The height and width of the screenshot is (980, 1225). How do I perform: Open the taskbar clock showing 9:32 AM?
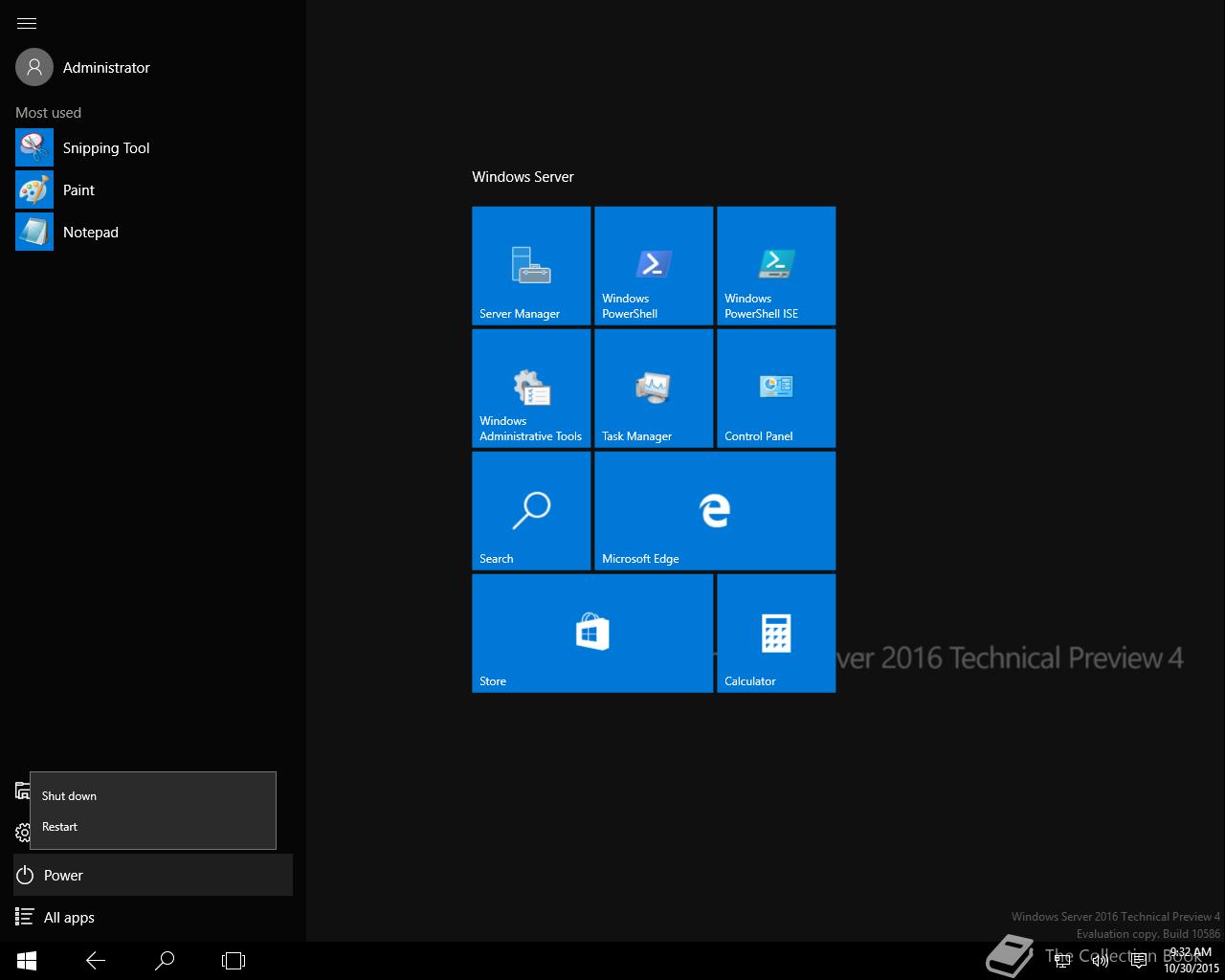tap(1192, 961)
